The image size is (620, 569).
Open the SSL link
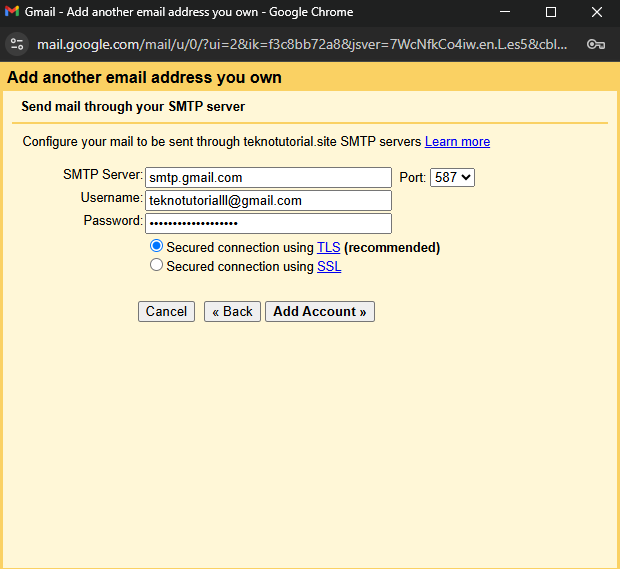(x=329, y=267)
